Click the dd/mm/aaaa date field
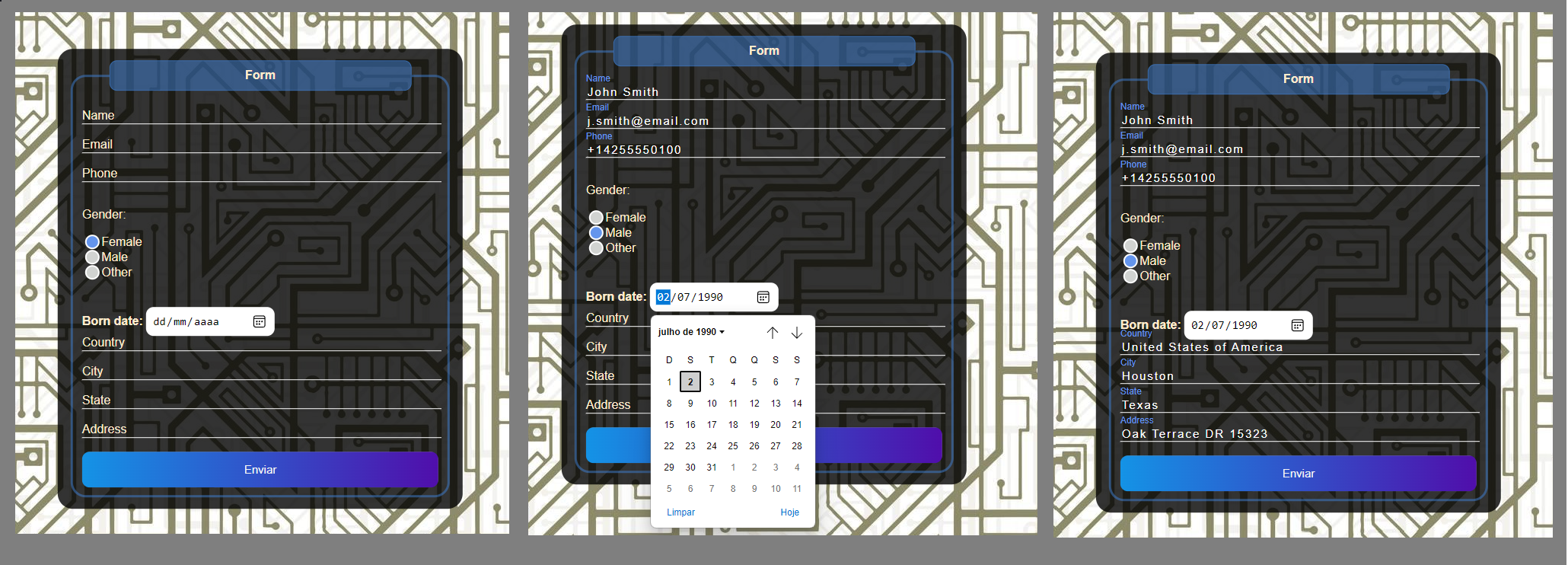The height and width of the screenshot is (565, 1568). coord(209,322)
